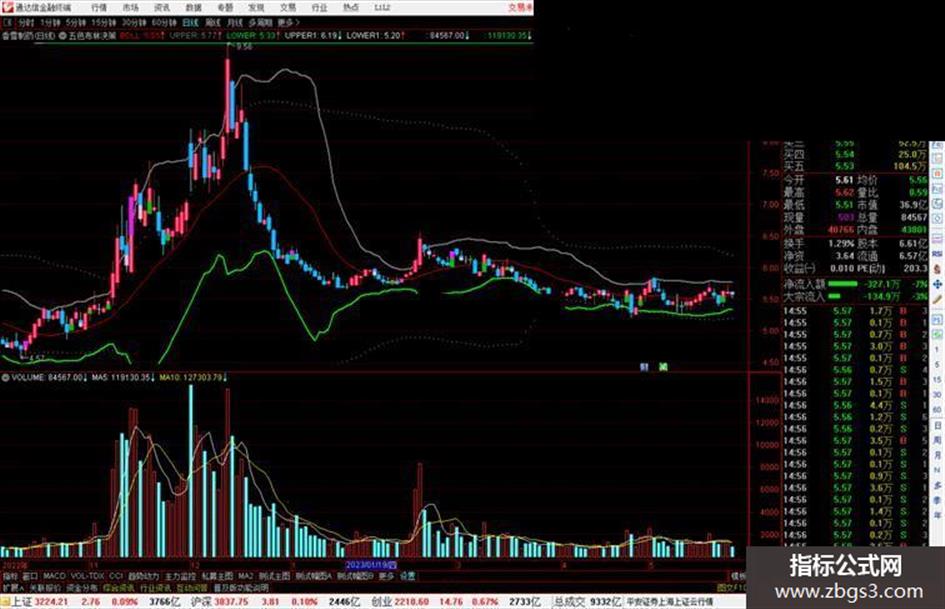Open 设置 in indicator tab bar
945x609 pixels.
click(407, 576)
